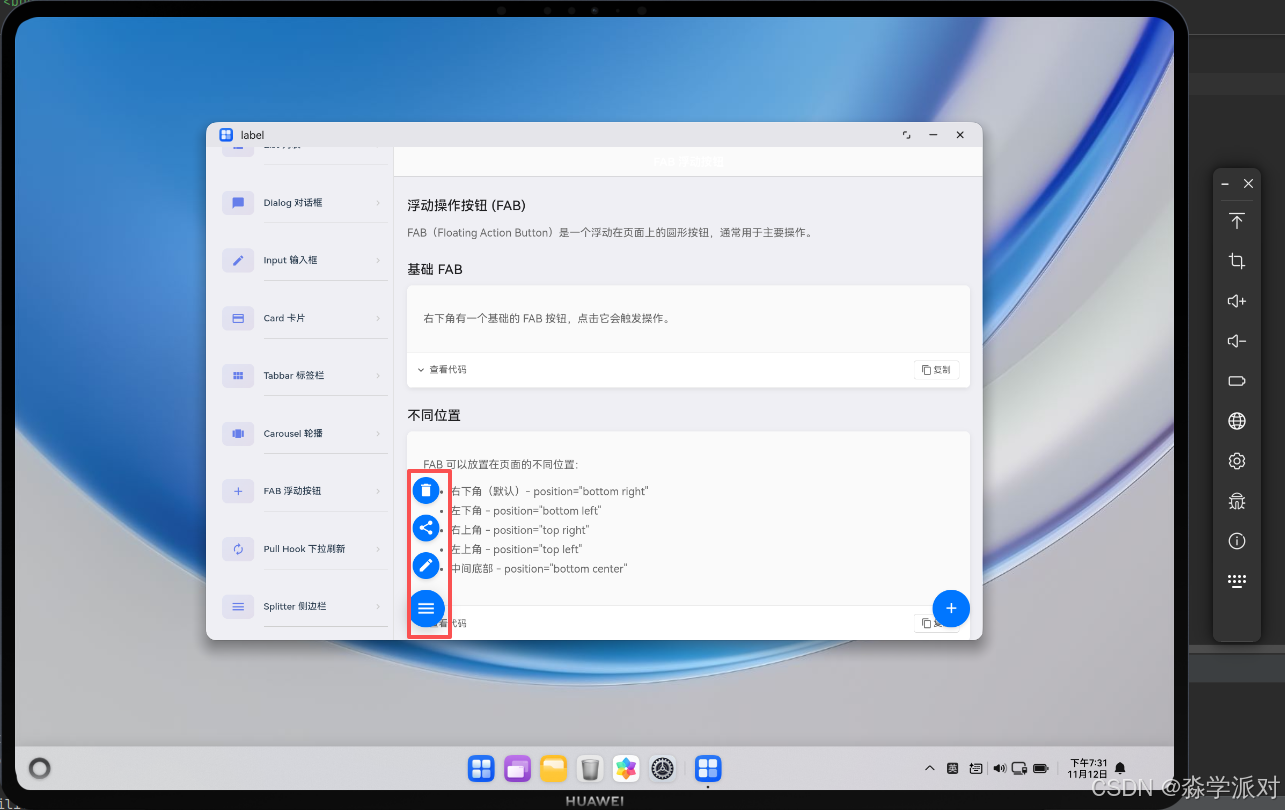Click the screenshot crop icon in emulator toolbar
The image size is (1285, 810).
click(x=1237, y=261)
